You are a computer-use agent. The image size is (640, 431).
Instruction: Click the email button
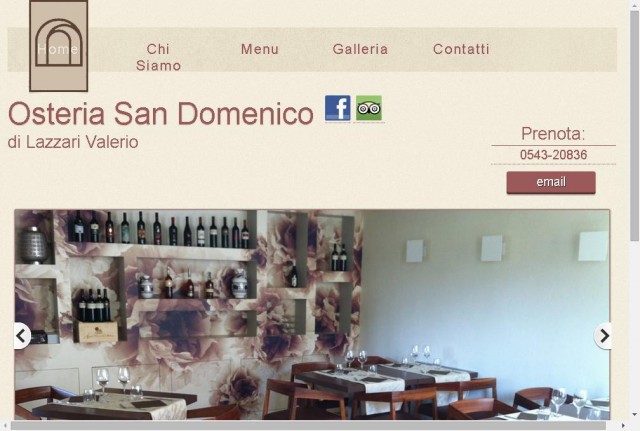[551, 182]
